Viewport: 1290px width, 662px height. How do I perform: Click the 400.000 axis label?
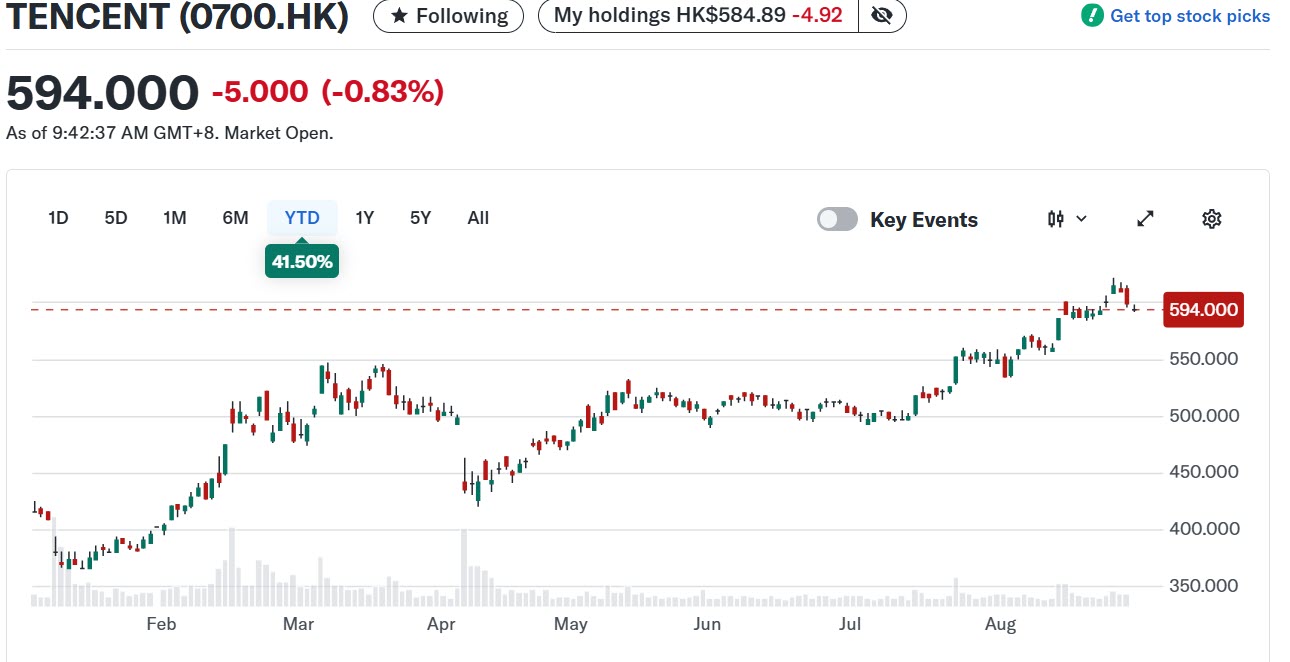coord(1204,529)
